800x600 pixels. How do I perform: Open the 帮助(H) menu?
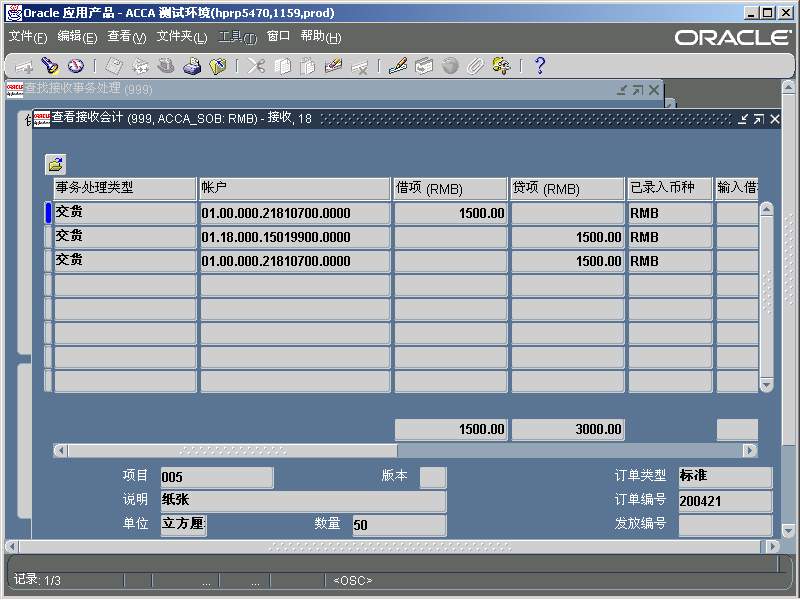[x=321, y=37]
